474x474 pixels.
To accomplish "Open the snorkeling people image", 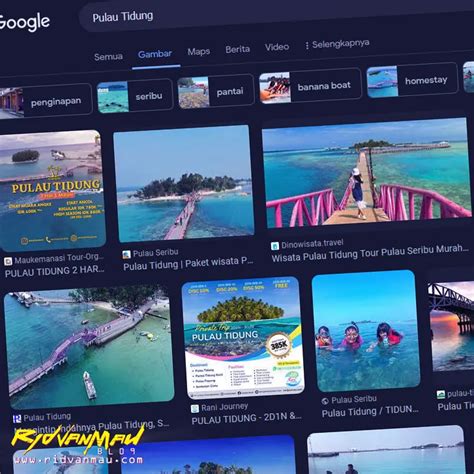I will [366, 331].
